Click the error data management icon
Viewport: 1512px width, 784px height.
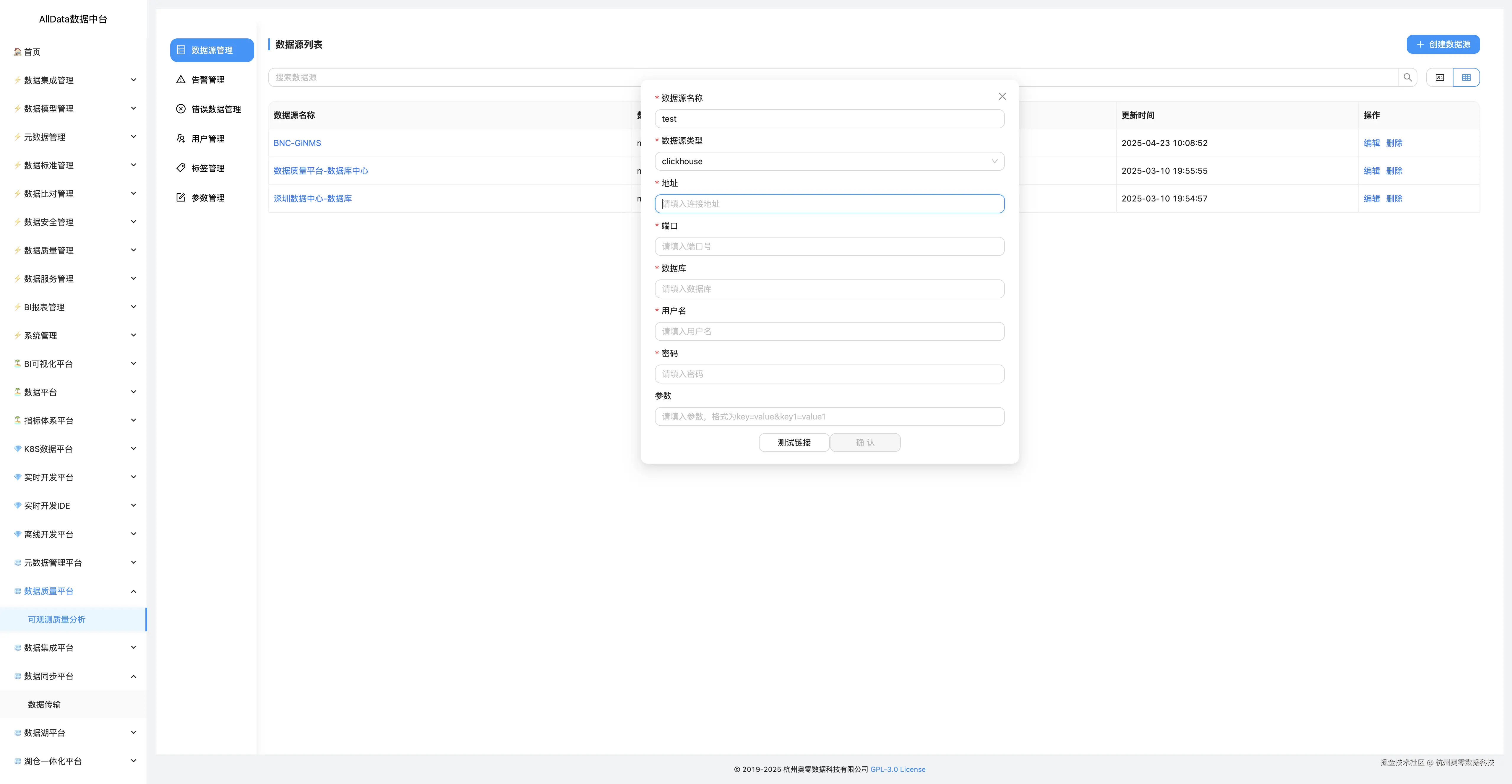[x=181, y=109]
